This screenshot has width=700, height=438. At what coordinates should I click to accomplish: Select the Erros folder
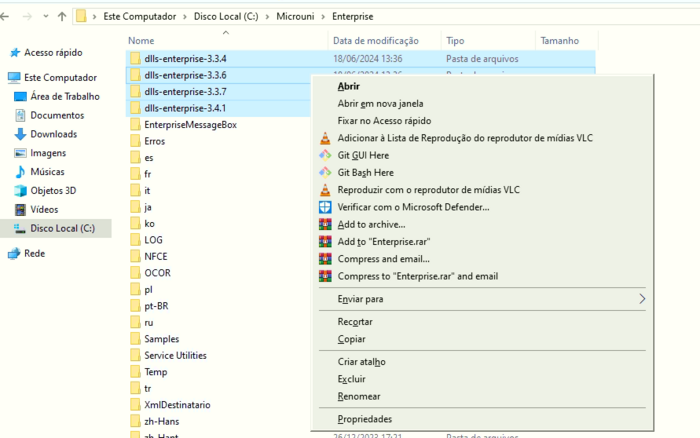[154, 141]
